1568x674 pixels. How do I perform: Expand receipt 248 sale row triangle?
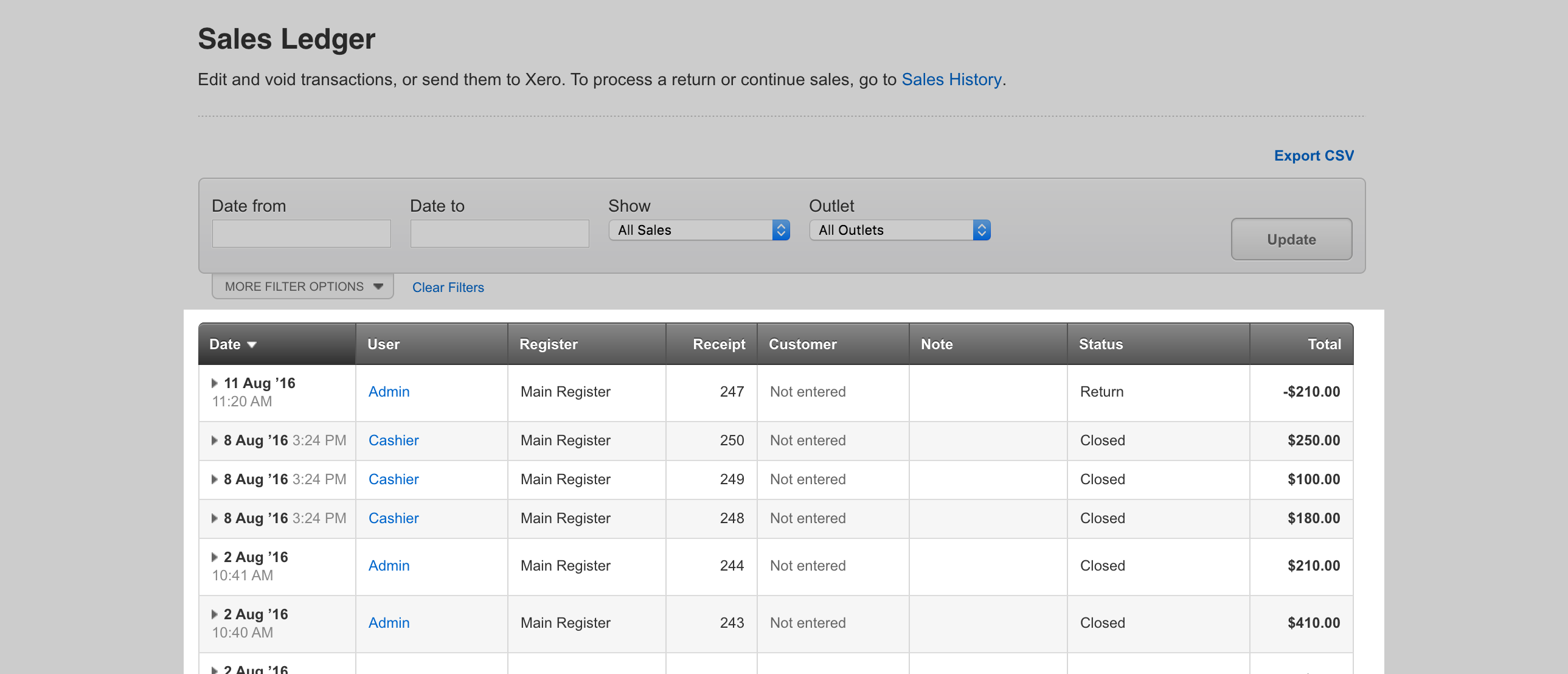point(214,518)
